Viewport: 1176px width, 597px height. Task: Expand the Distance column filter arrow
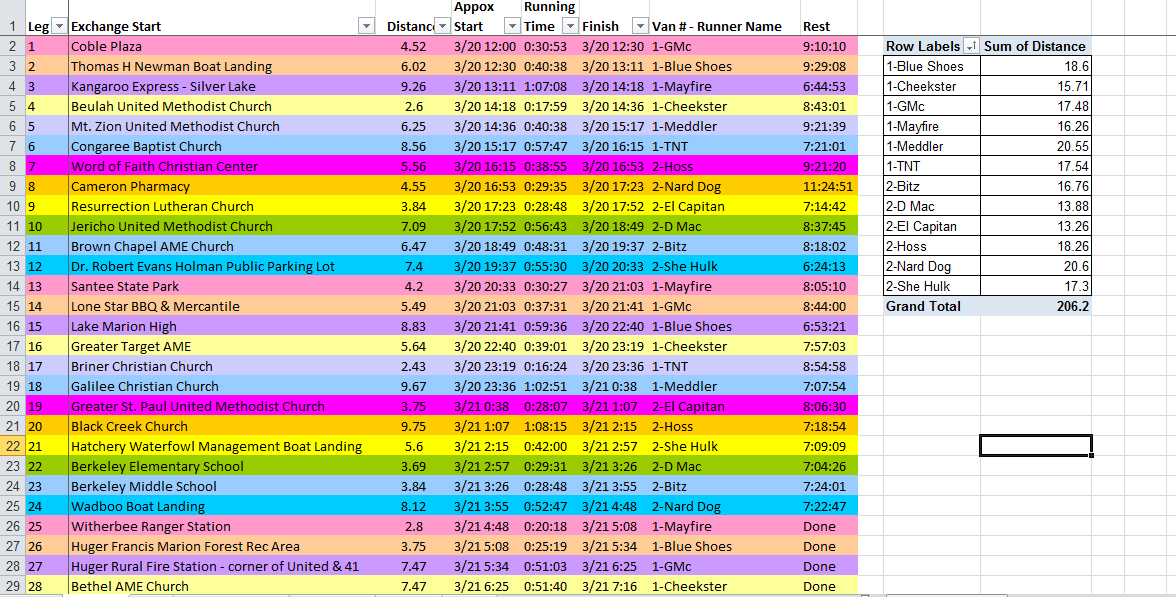tap(441, 26)
